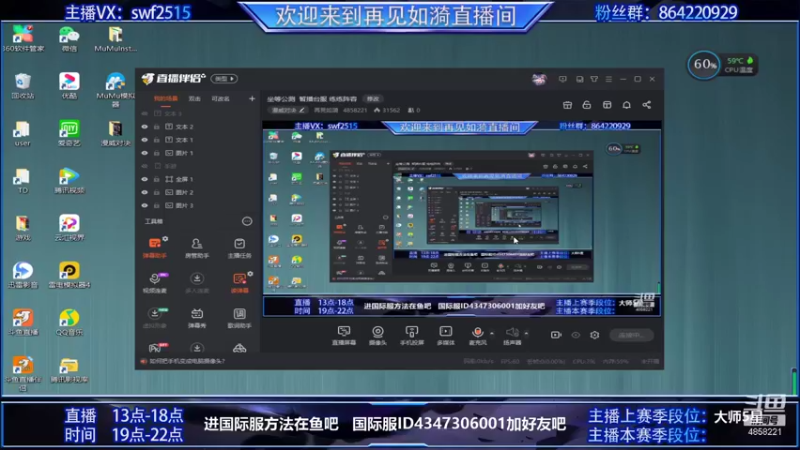Open the message icon in title bar
This screenshot has width=800, height=450.
(563, 79)
